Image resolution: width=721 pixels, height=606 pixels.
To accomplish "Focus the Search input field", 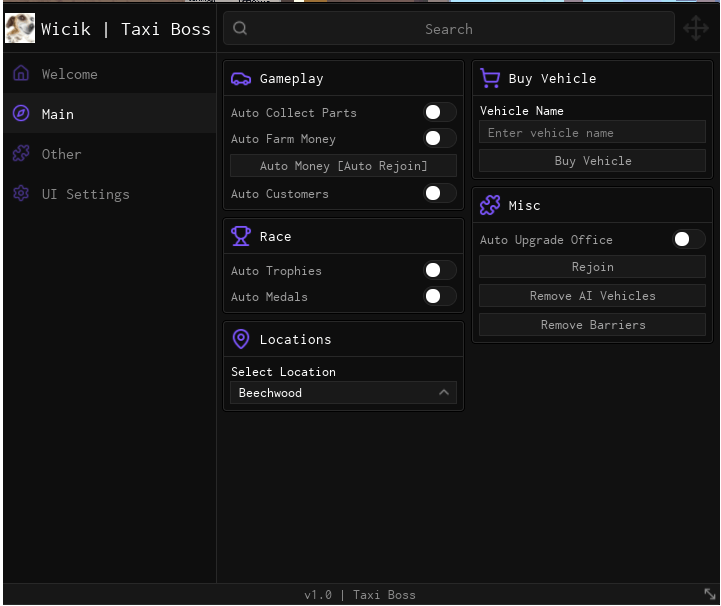I will (x=449, y=29).
